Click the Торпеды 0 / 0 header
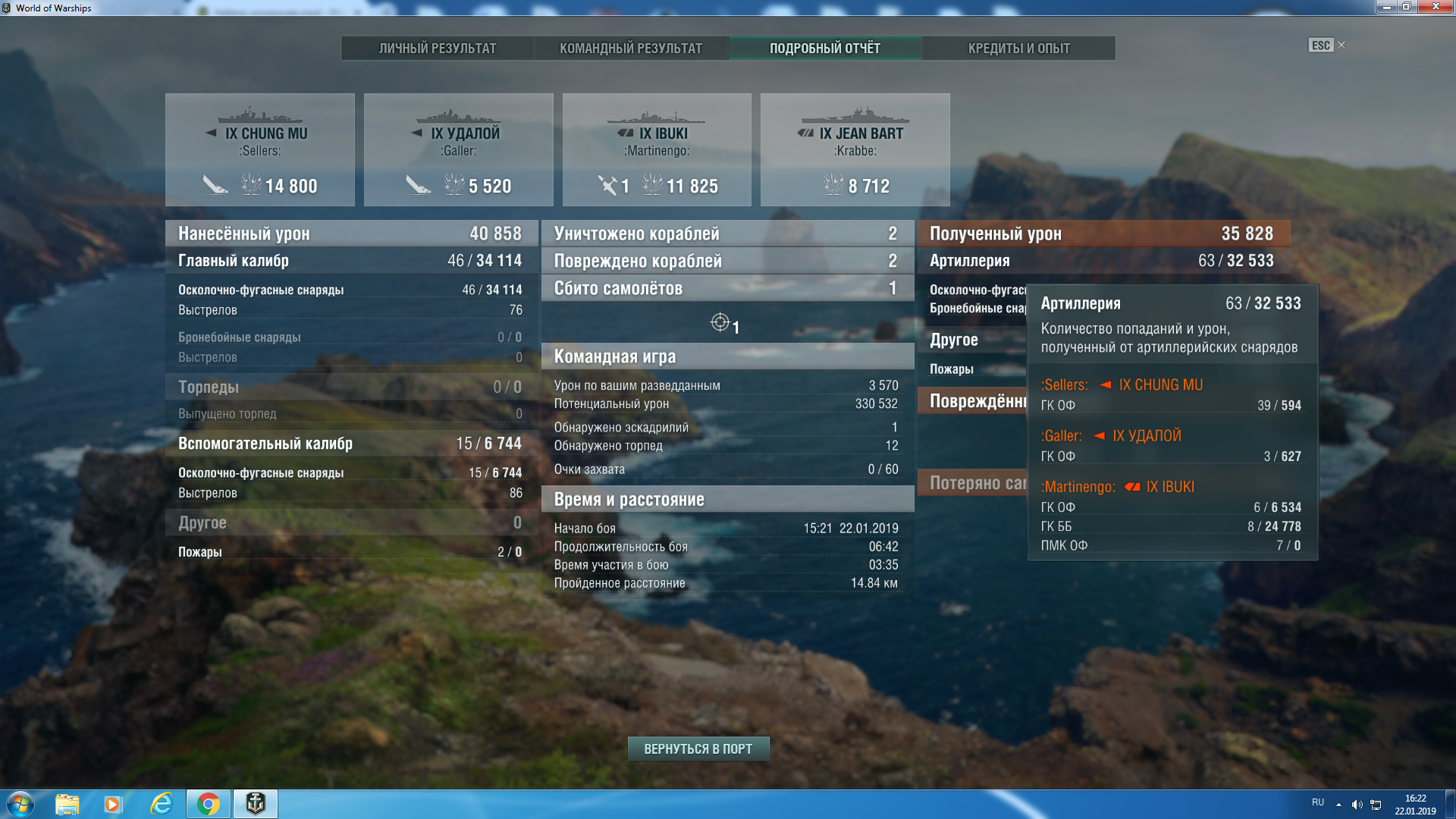This screenshot has height=819, width=1456. tap(351, 387)
